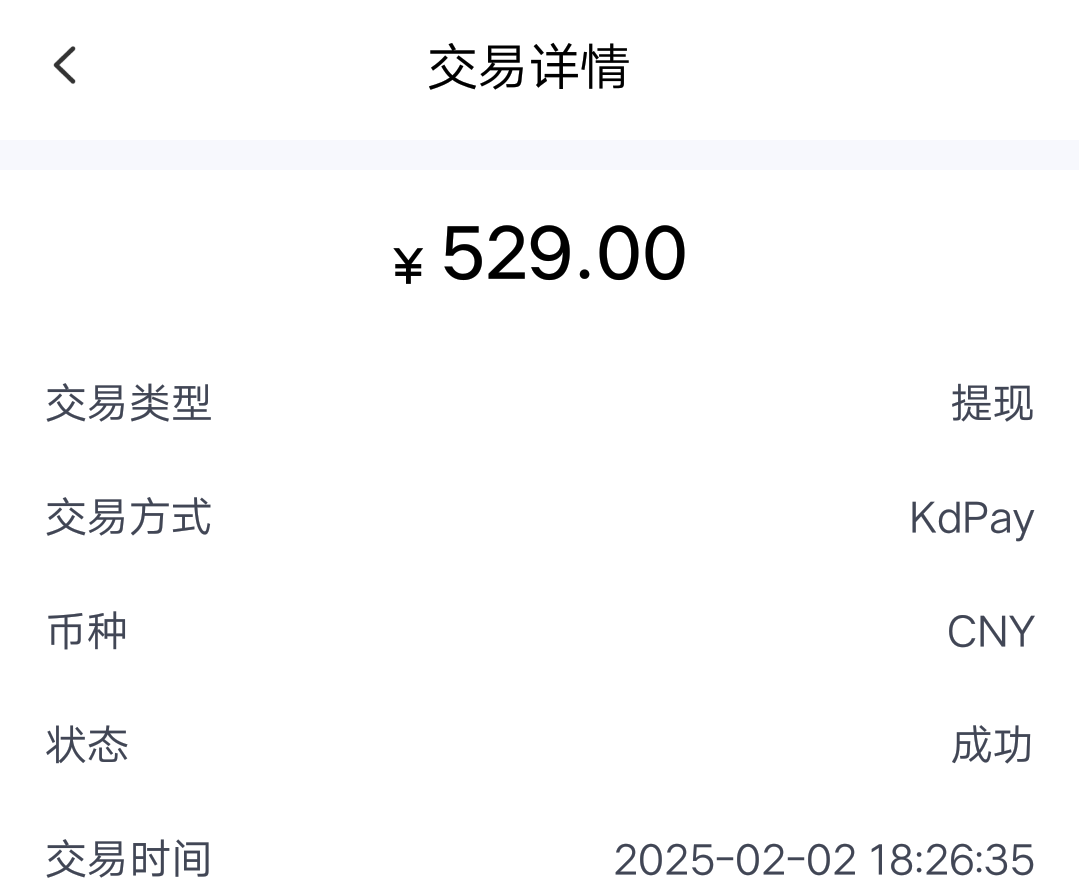
Task: Select the 2025-02-02 transaction date
Action: 735,860
